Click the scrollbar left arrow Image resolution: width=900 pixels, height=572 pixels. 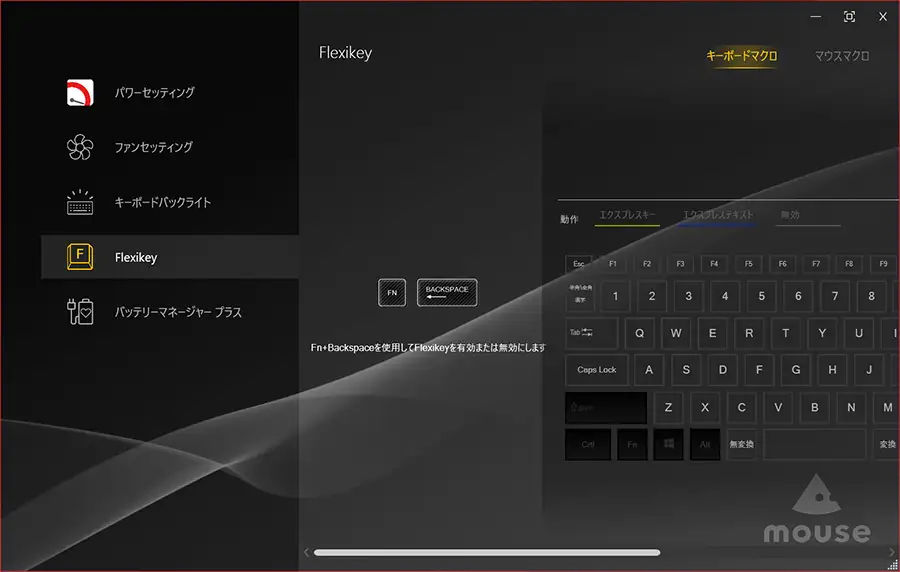coord(307,552)
